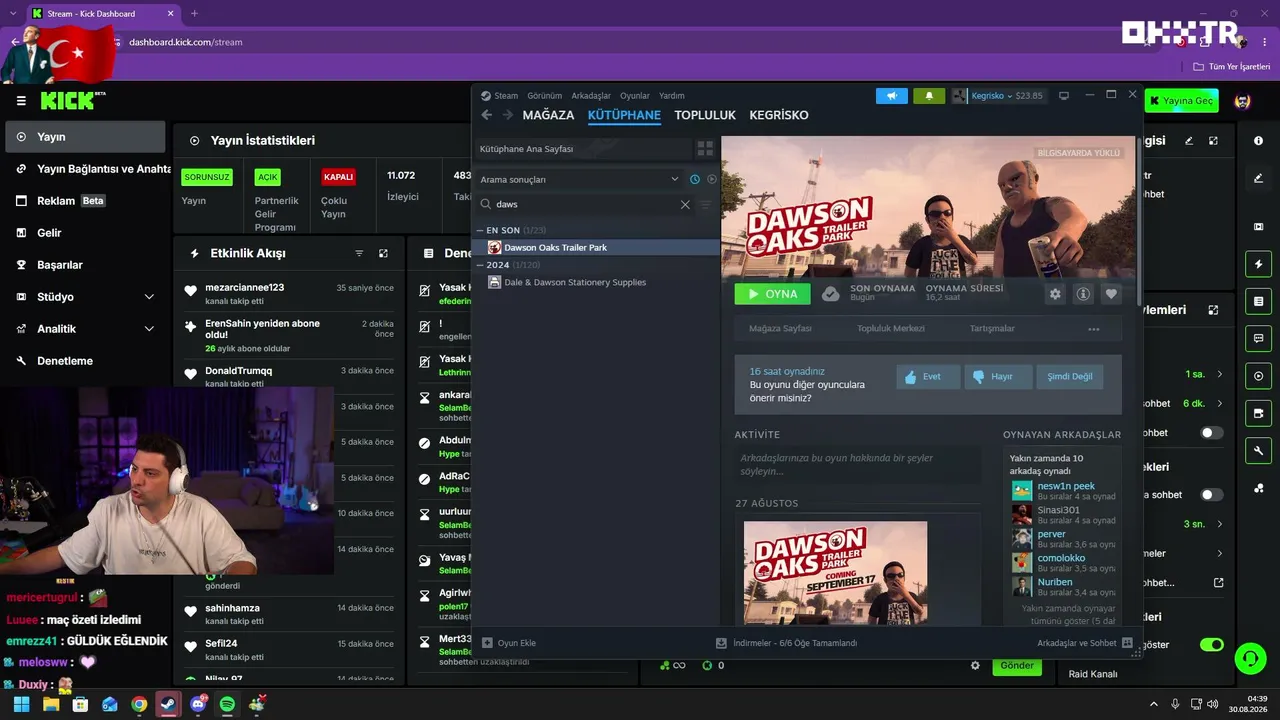Open the Kick support headset button
1280x720 pixels.
coord(1250,658)
